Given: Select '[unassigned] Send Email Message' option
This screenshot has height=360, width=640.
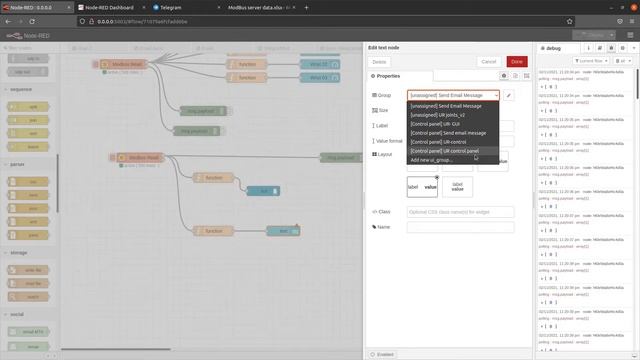Looking at the screenshot, I should coord(453,106).
